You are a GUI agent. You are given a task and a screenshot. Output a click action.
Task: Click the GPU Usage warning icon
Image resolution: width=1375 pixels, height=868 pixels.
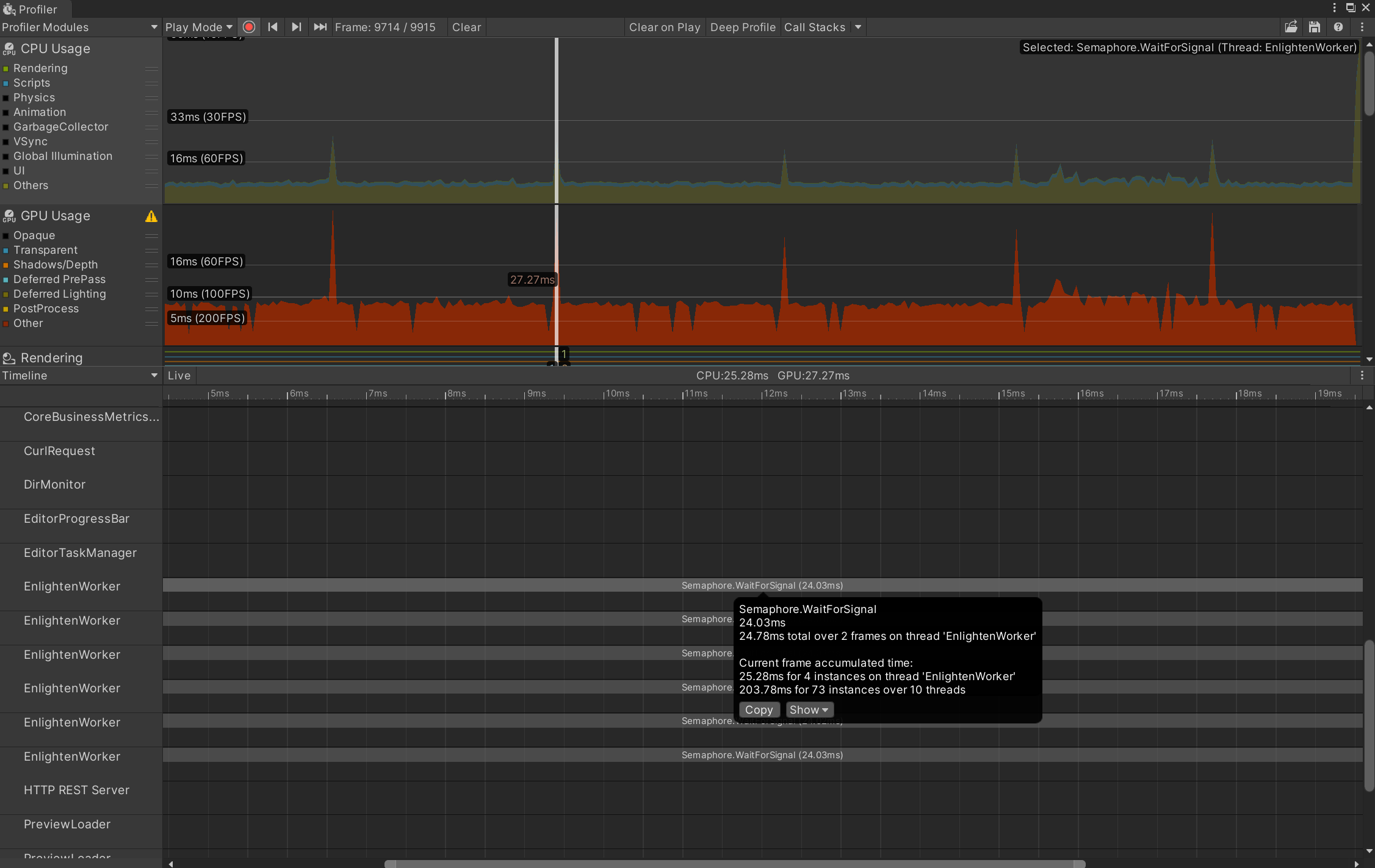pos(151,216)
